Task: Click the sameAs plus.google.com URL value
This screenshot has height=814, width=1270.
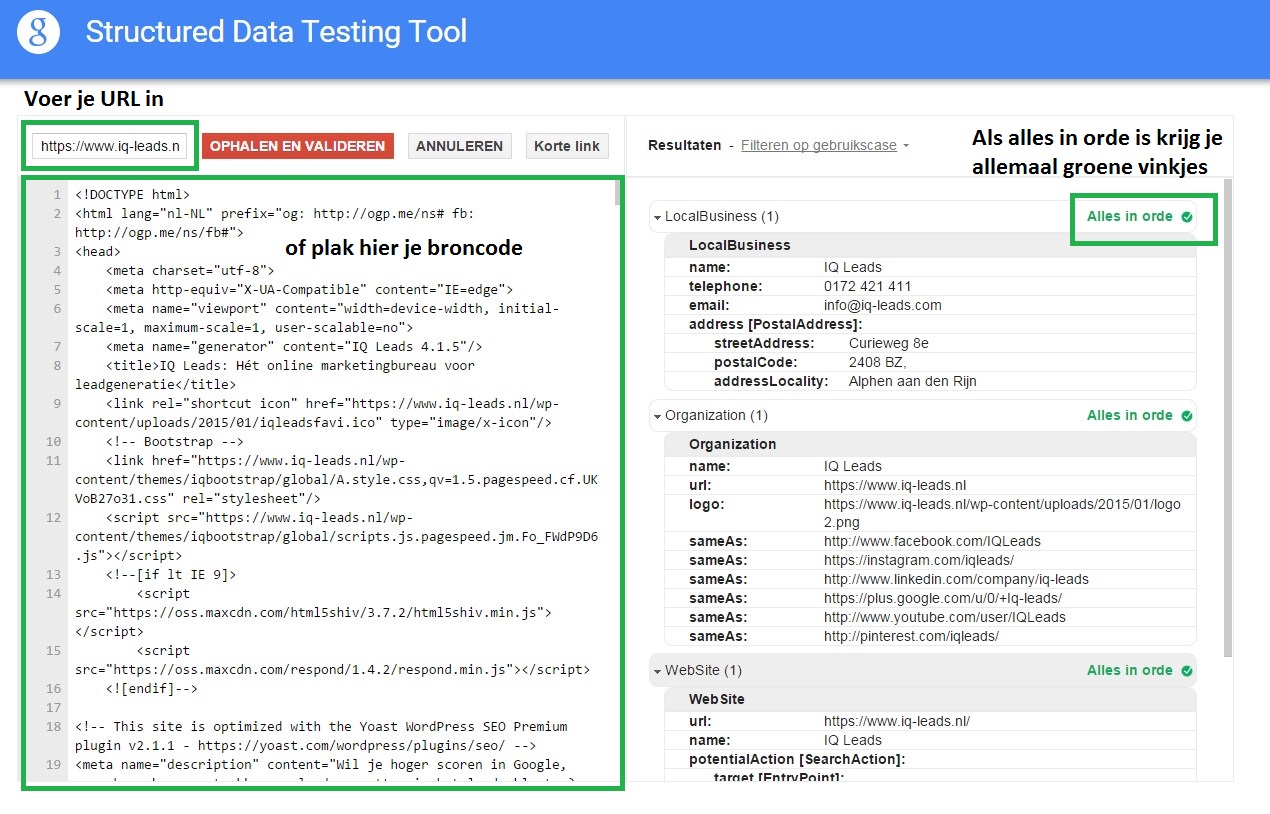Action: point(943,598)
